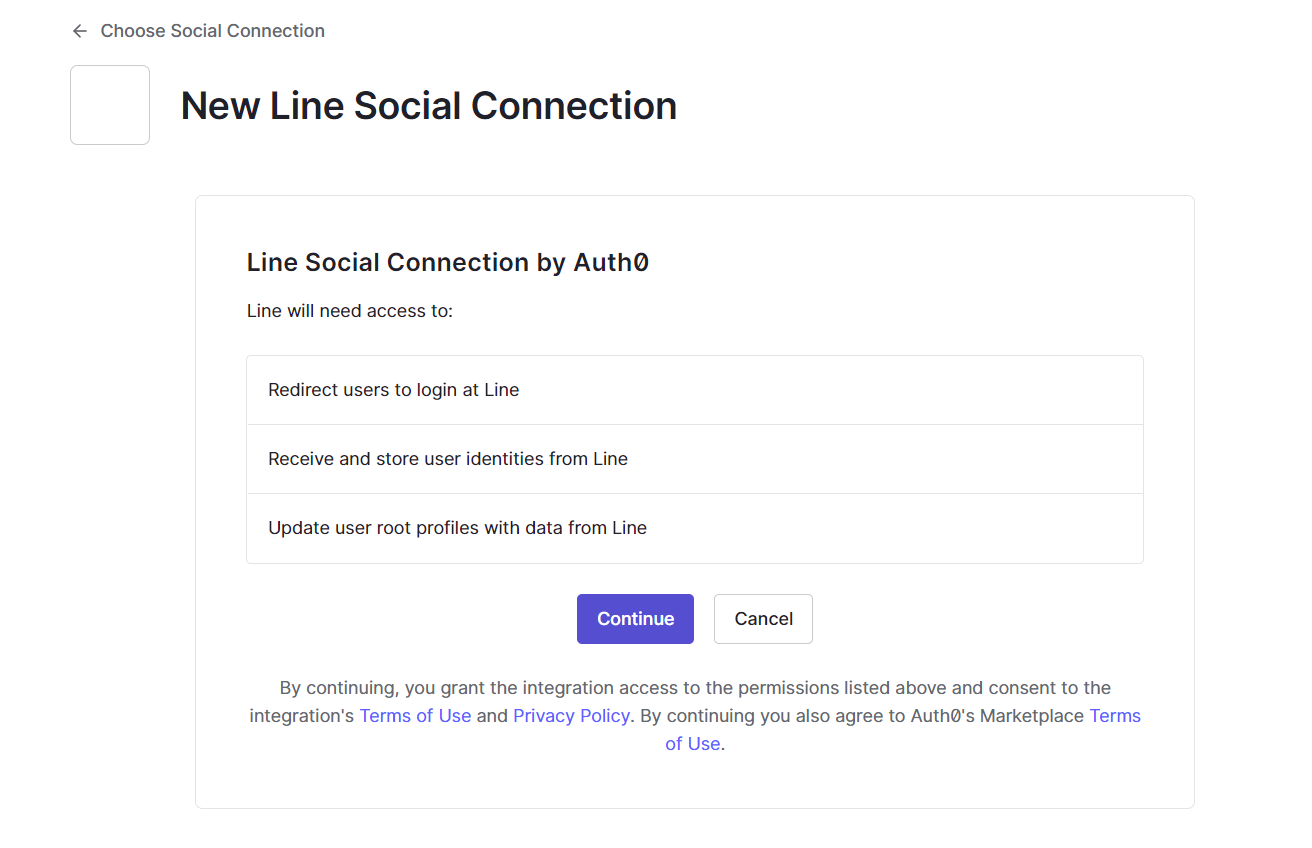Image resolution: width=1312 pixels, height=848 pixels.
Task: Select the Update user root profiles row
Action: click(694, 528)
